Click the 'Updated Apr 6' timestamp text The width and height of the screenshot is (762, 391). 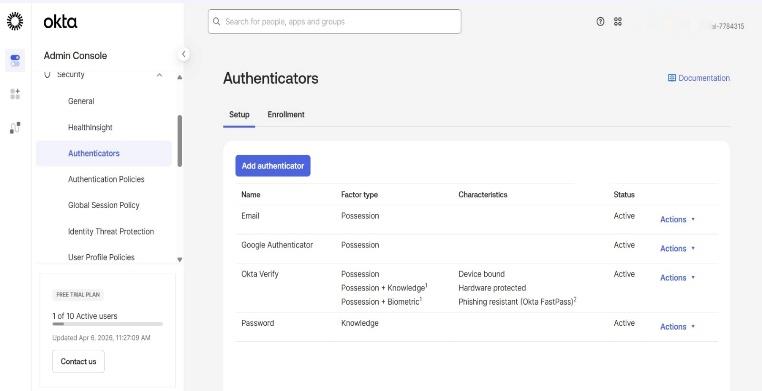(x=102, y=338)
